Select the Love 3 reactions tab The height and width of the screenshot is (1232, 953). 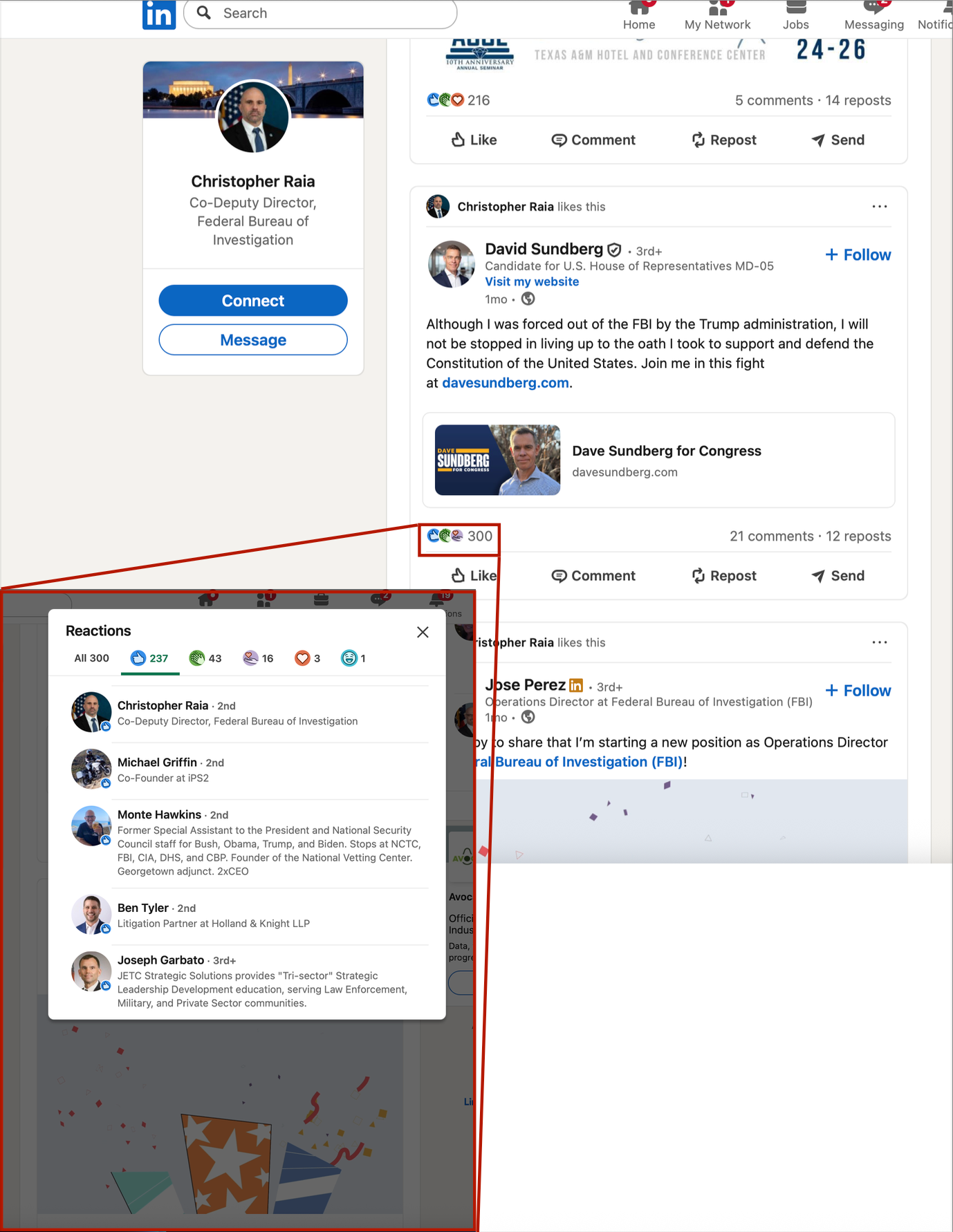click(308, 658)
